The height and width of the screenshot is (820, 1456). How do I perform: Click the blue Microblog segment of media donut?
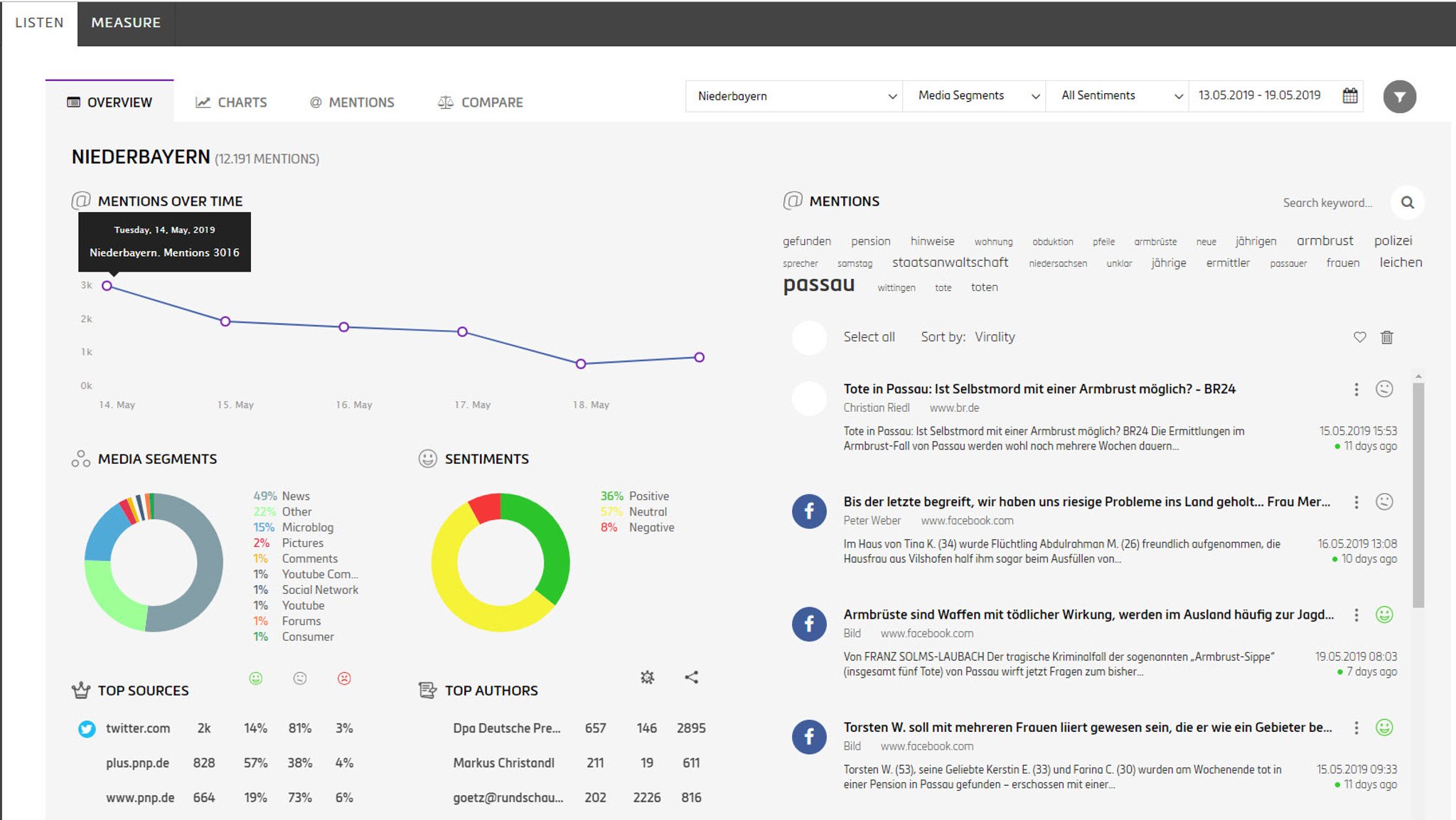(105, 532)
